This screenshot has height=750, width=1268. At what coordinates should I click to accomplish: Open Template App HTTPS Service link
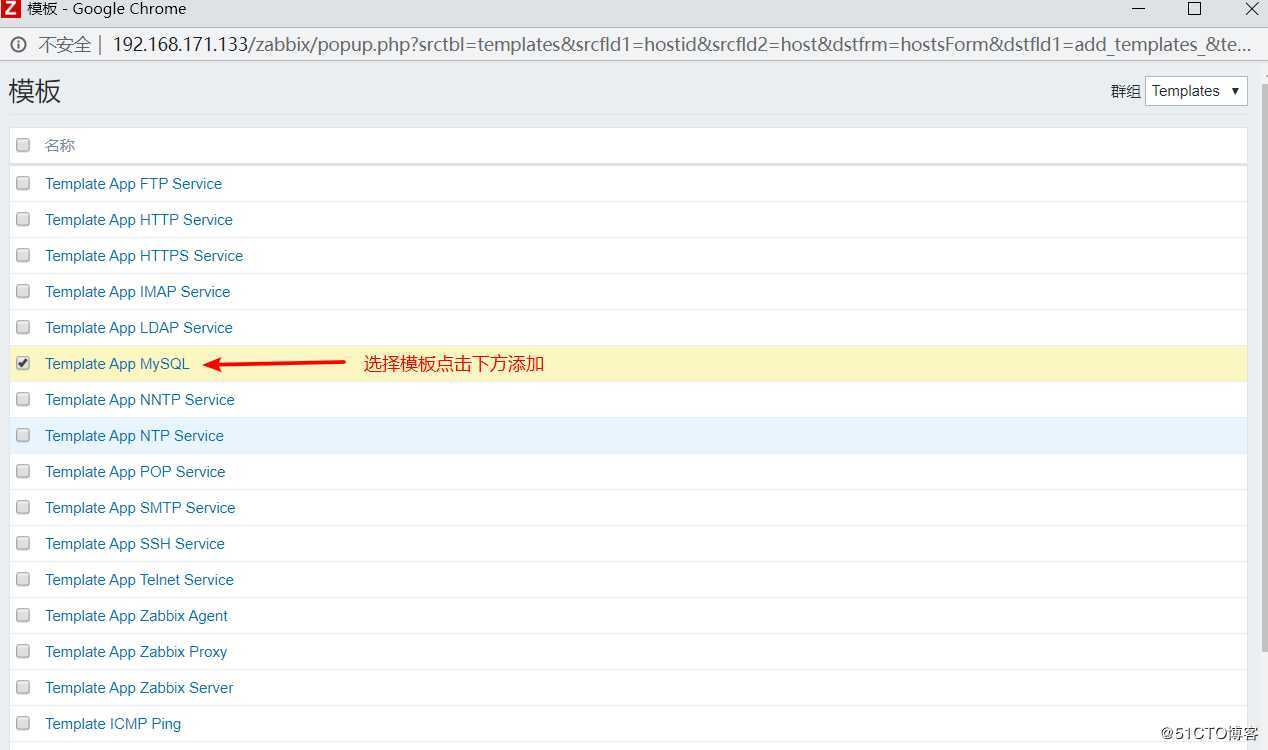[x=144, y=256]
